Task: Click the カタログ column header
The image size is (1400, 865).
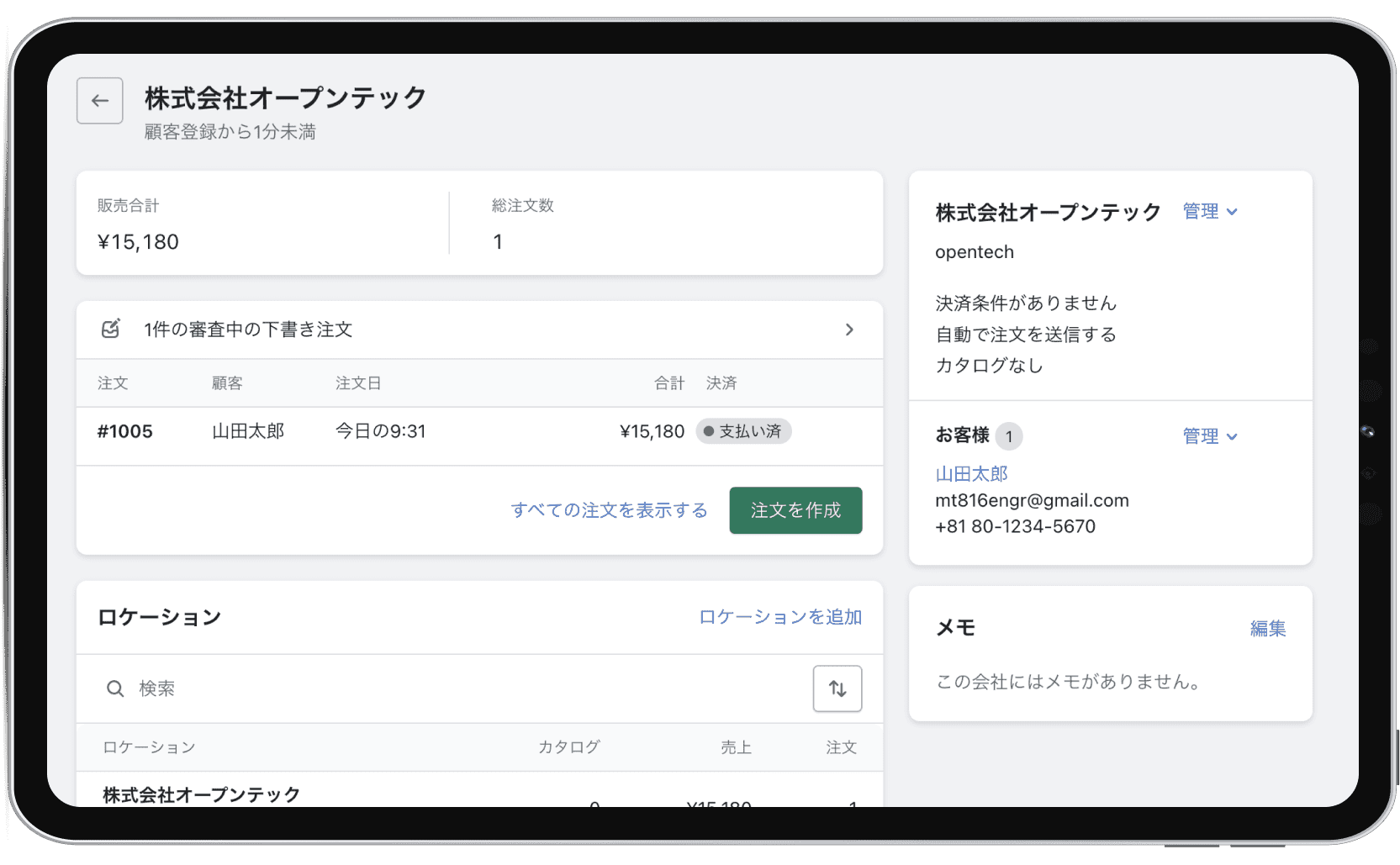Action: pos(569,747)
